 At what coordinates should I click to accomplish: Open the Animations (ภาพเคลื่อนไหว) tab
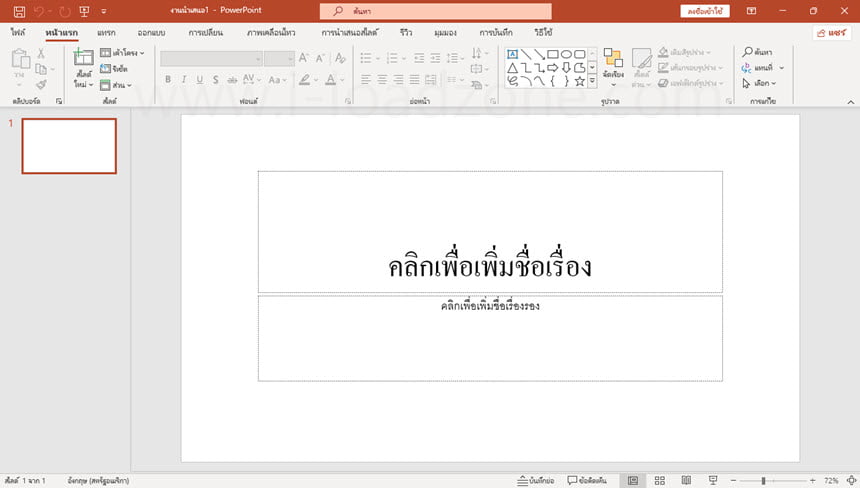point(271,33)
